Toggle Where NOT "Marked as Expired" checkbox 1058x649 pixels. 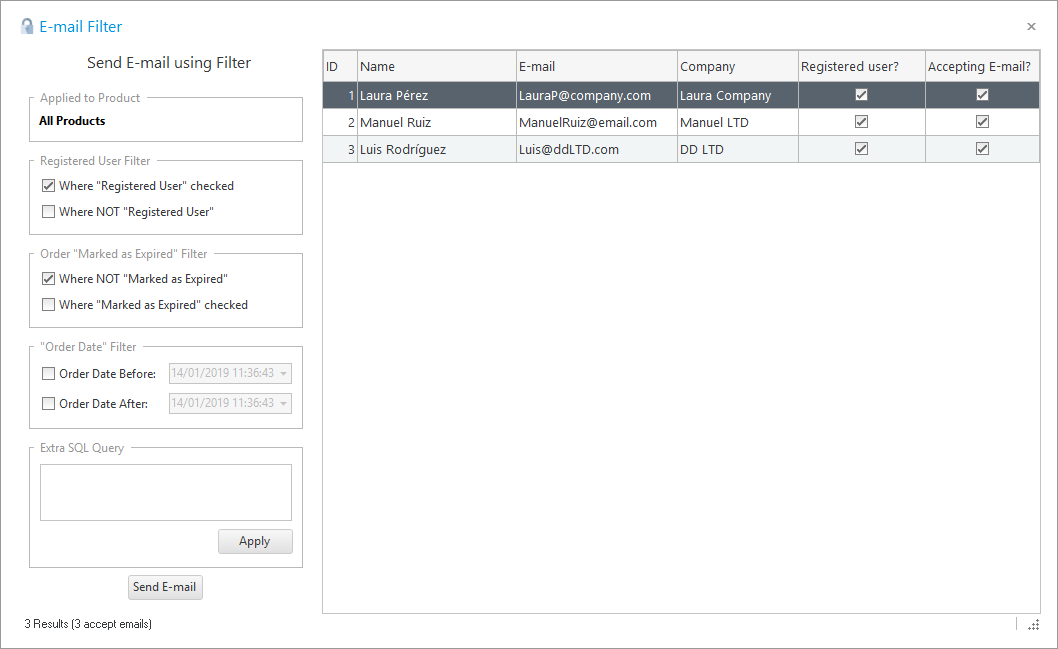click(49, 279)
